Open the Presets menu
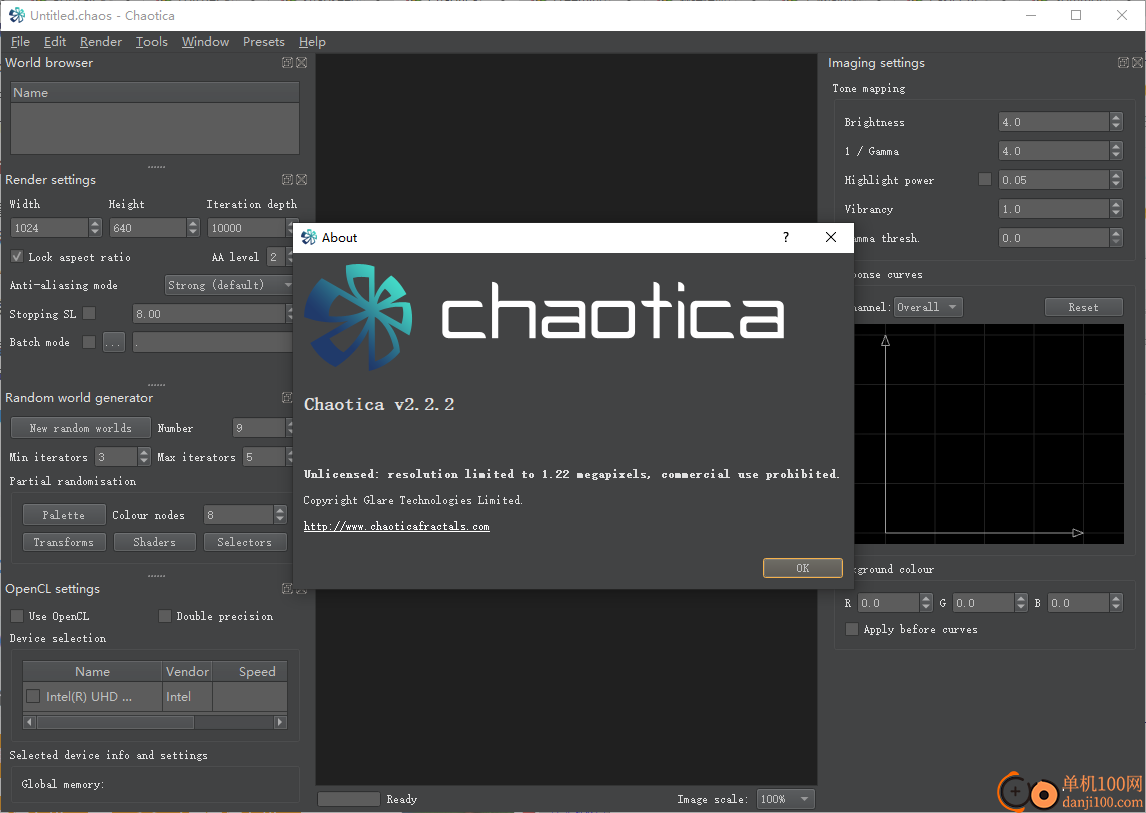 pyautogui.click(x=264, y=42)
